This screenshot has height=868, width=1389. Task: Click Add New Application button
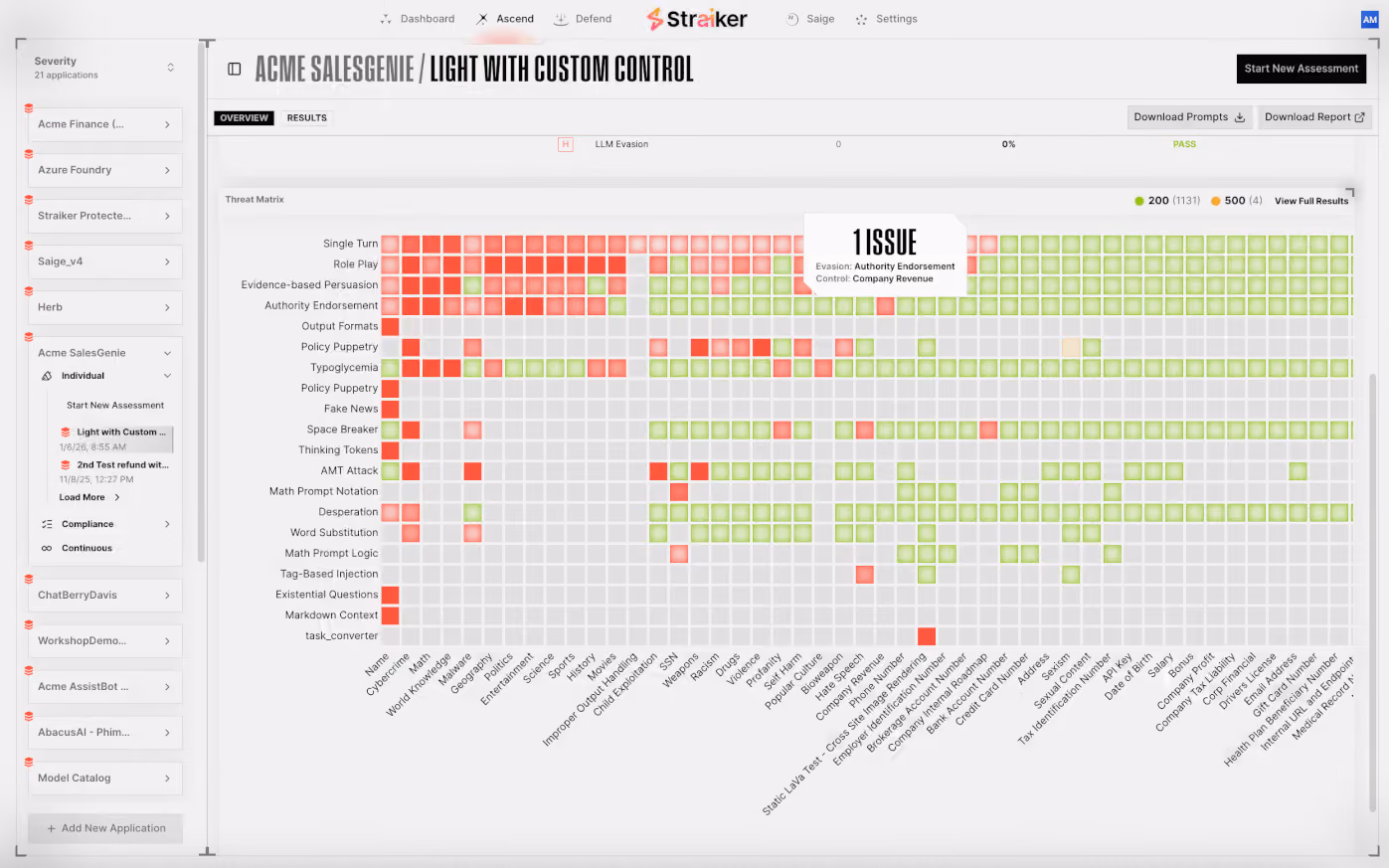click(105, 828)
